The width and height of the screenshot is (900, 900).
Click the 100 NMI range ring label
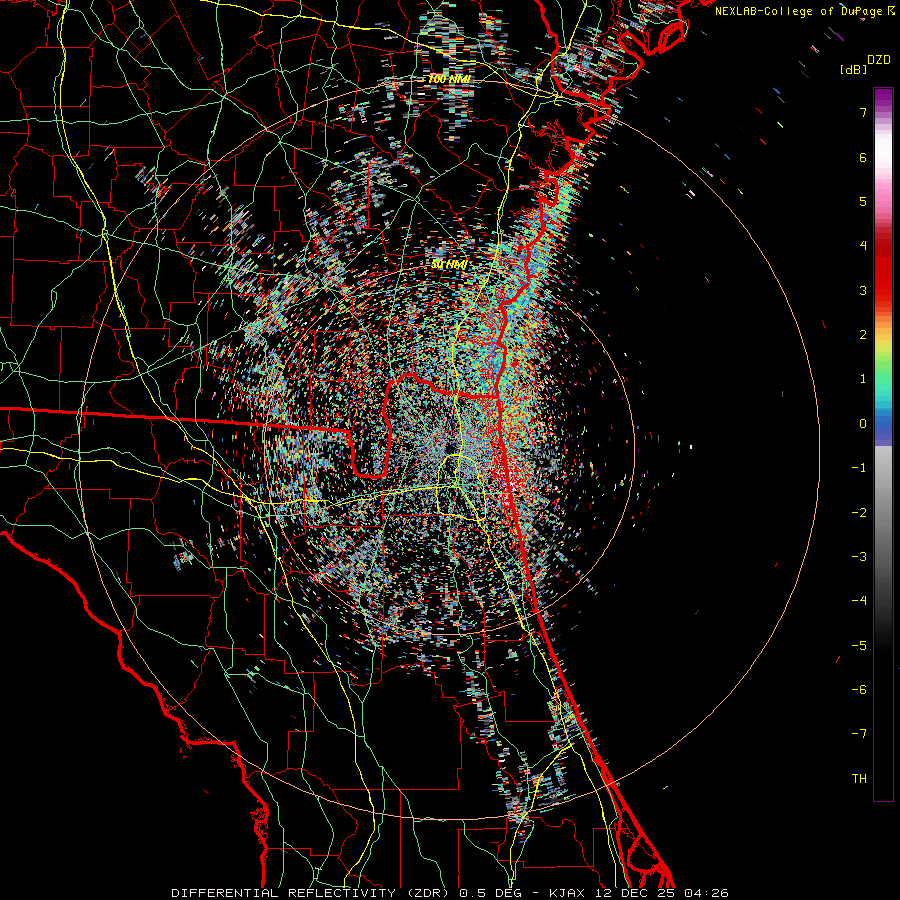449,79
